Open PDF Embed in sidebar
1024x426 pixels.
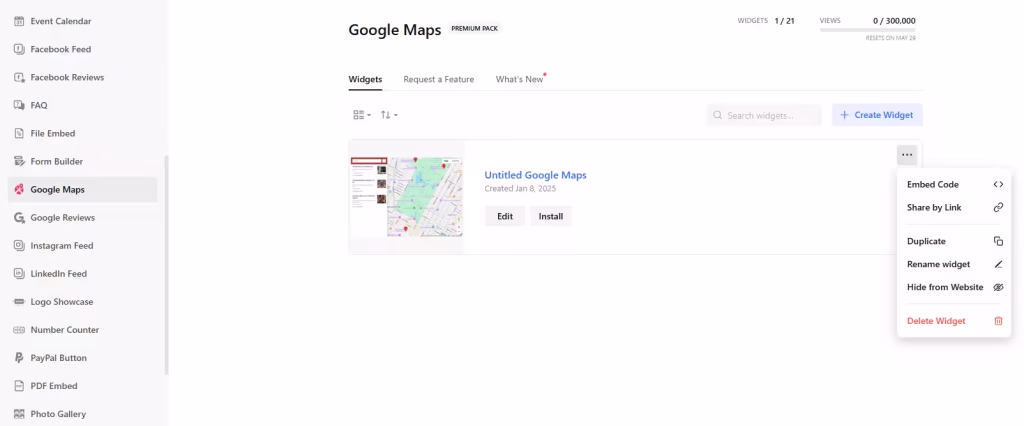[x=82, y=386]
